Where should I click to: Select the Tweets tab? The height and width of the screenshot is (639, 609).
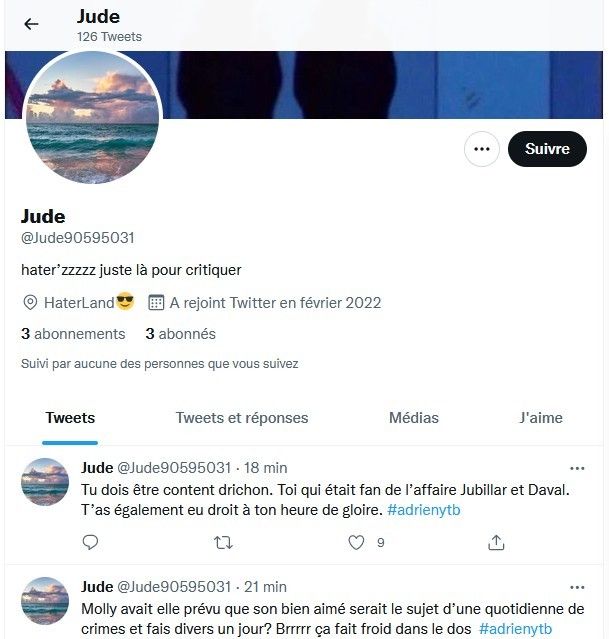[x=70, y=418]
